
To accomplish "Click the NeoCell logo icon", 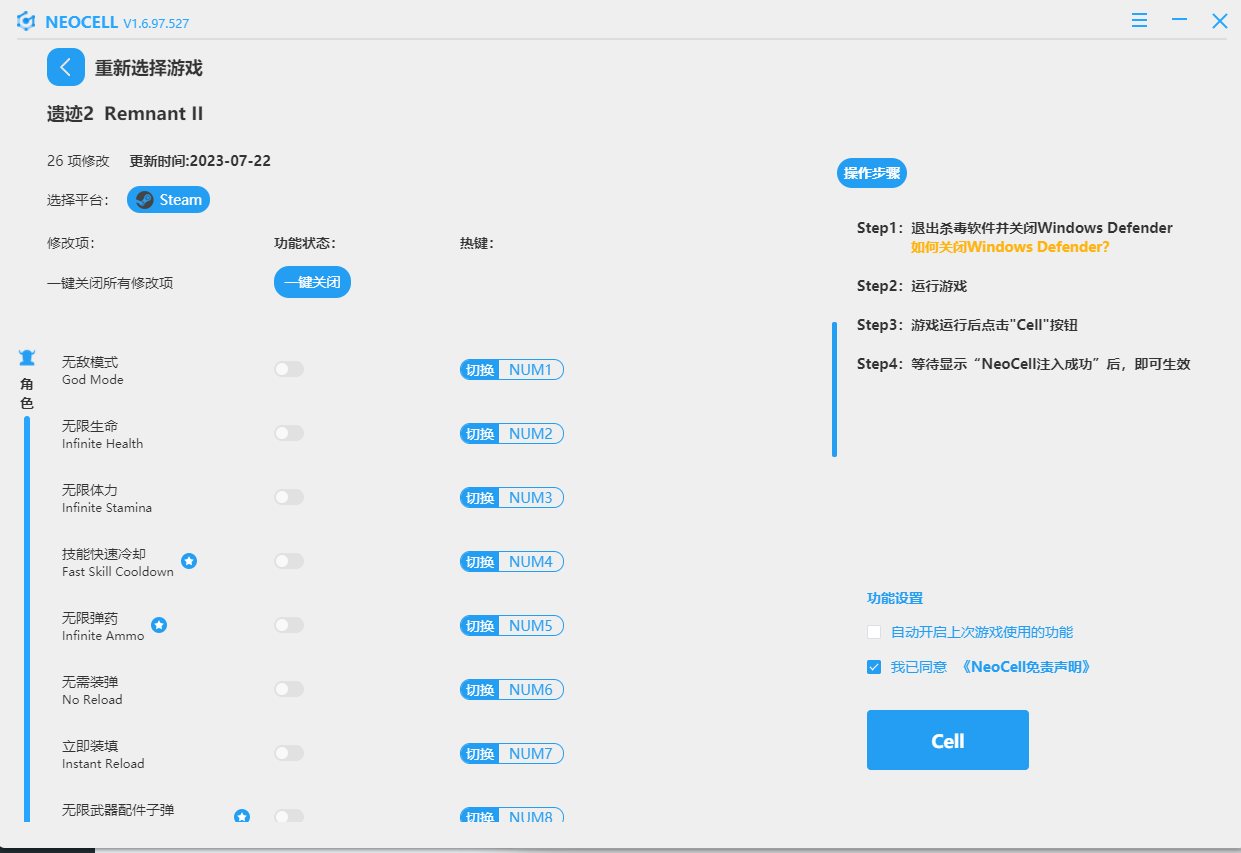I will coord(26,21).
